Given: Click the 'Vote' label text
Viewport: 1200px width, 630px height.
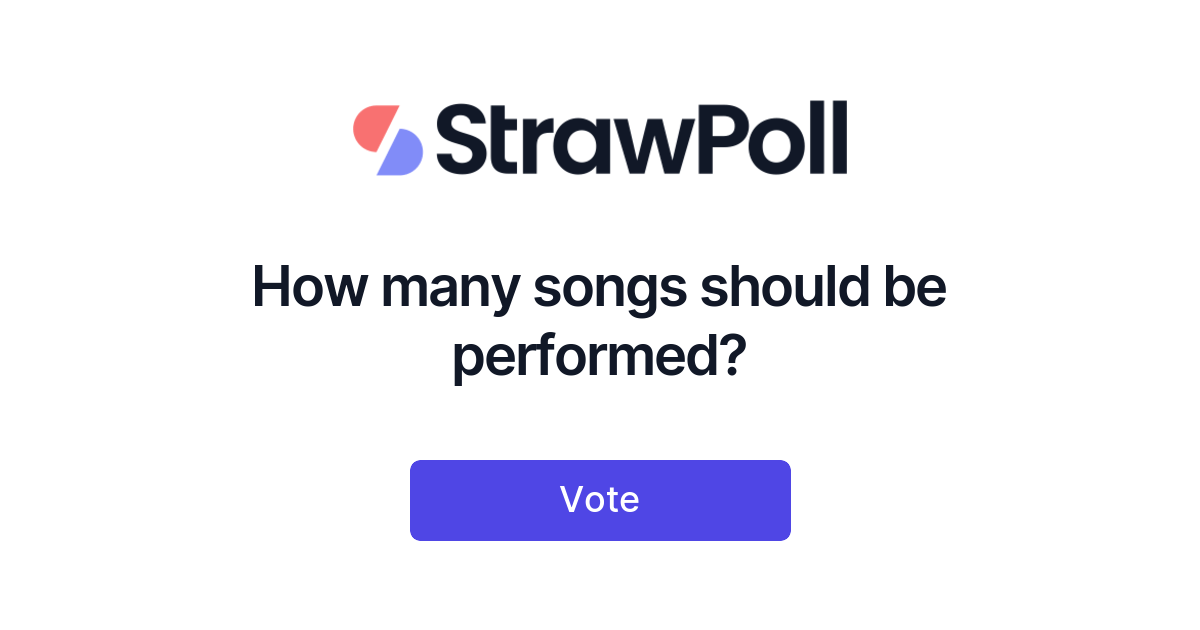Looking at the screenshot, I should tap(600, 499).
